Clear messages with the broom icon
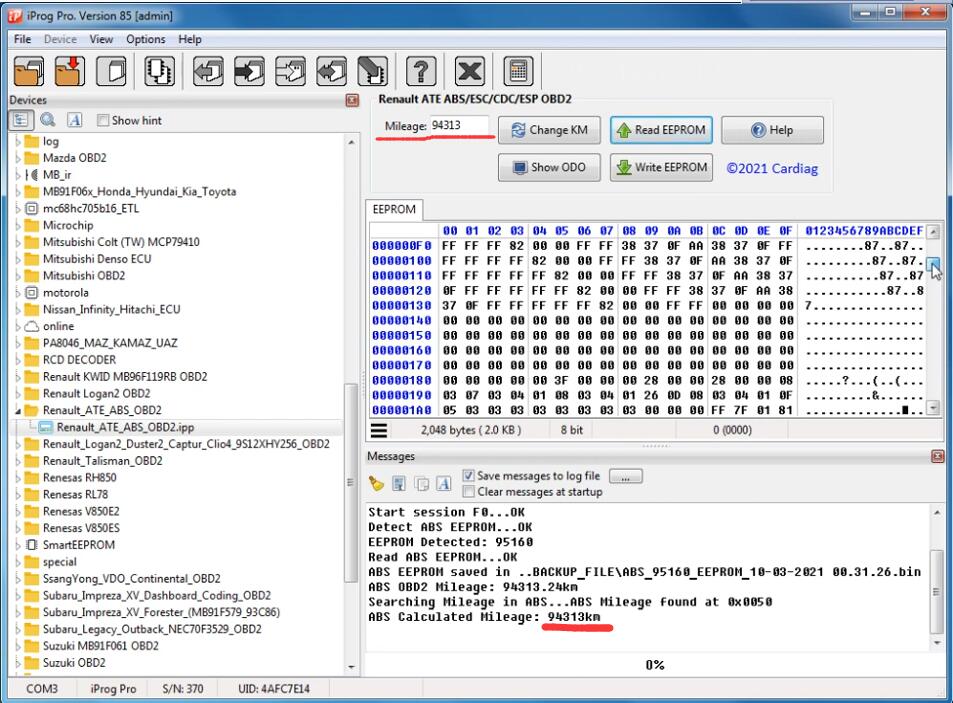 tap(376, 484)
